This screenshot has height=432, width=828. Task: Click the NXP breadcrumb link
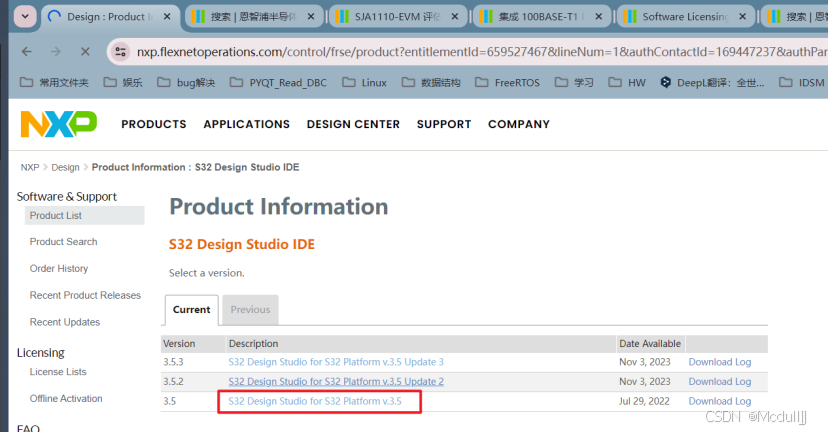click(x=30, y=167)
